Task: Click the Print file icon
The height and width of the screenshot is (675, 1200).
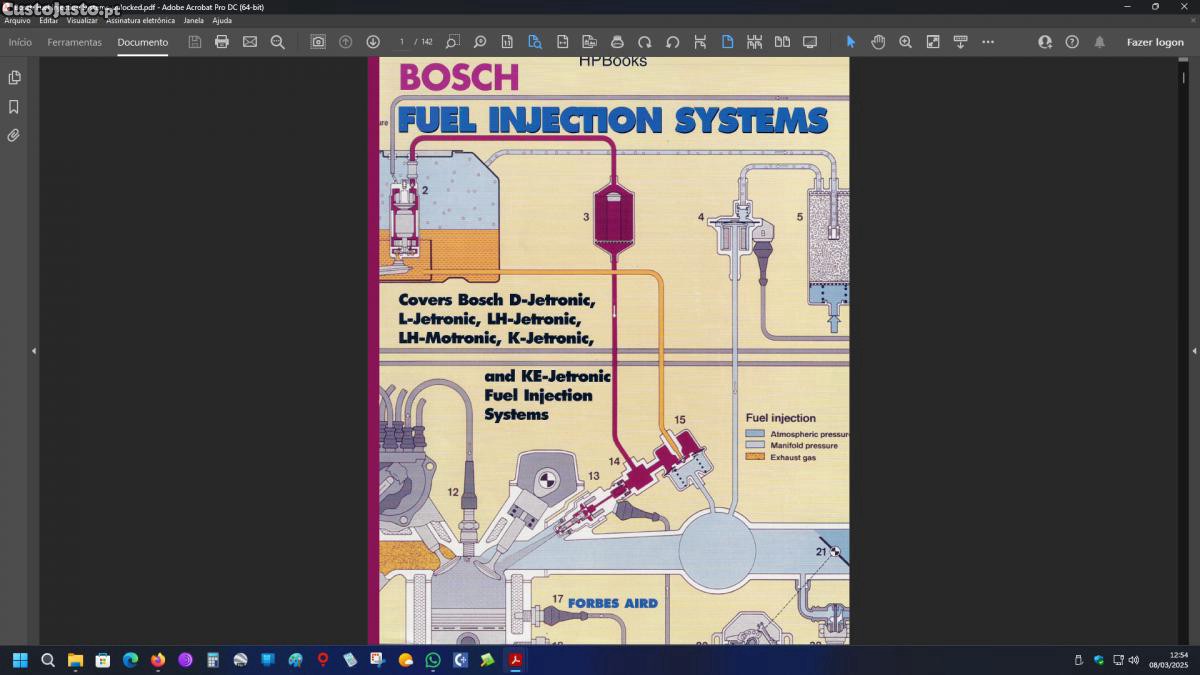Action: click(x=222, y=42)
